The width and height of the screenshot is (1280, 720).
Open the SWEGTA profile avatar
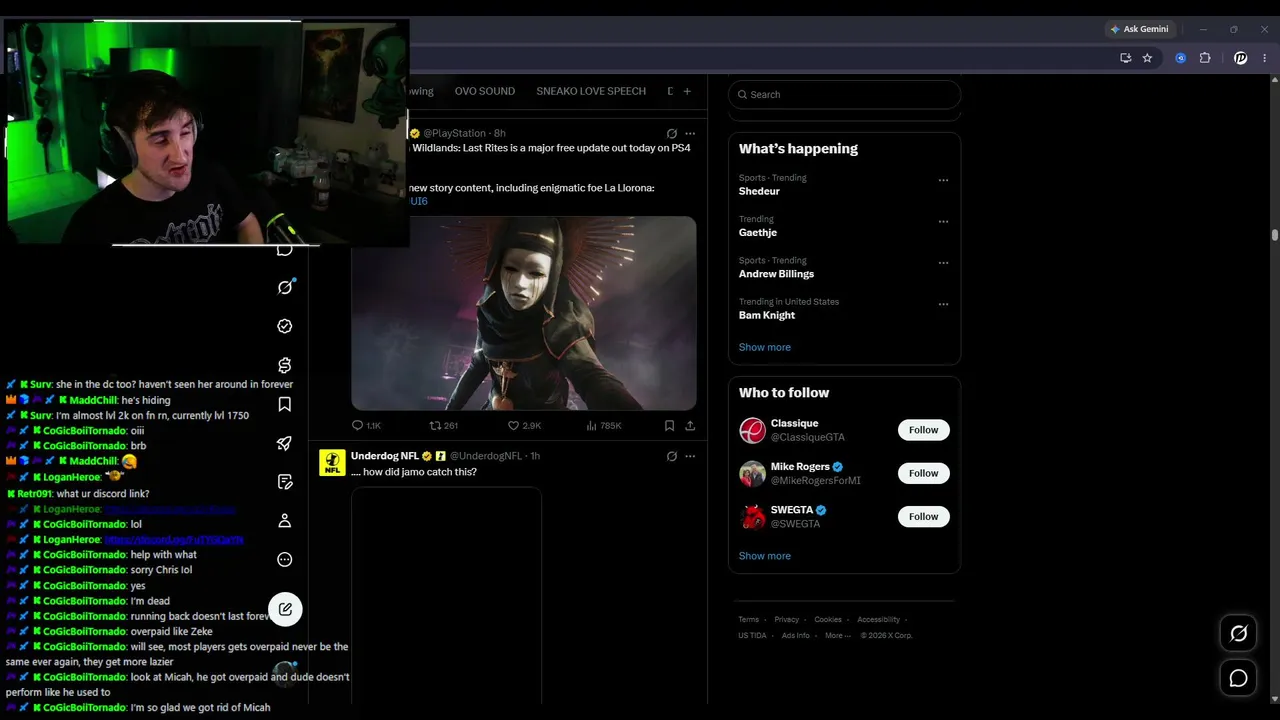pos(752,517)
